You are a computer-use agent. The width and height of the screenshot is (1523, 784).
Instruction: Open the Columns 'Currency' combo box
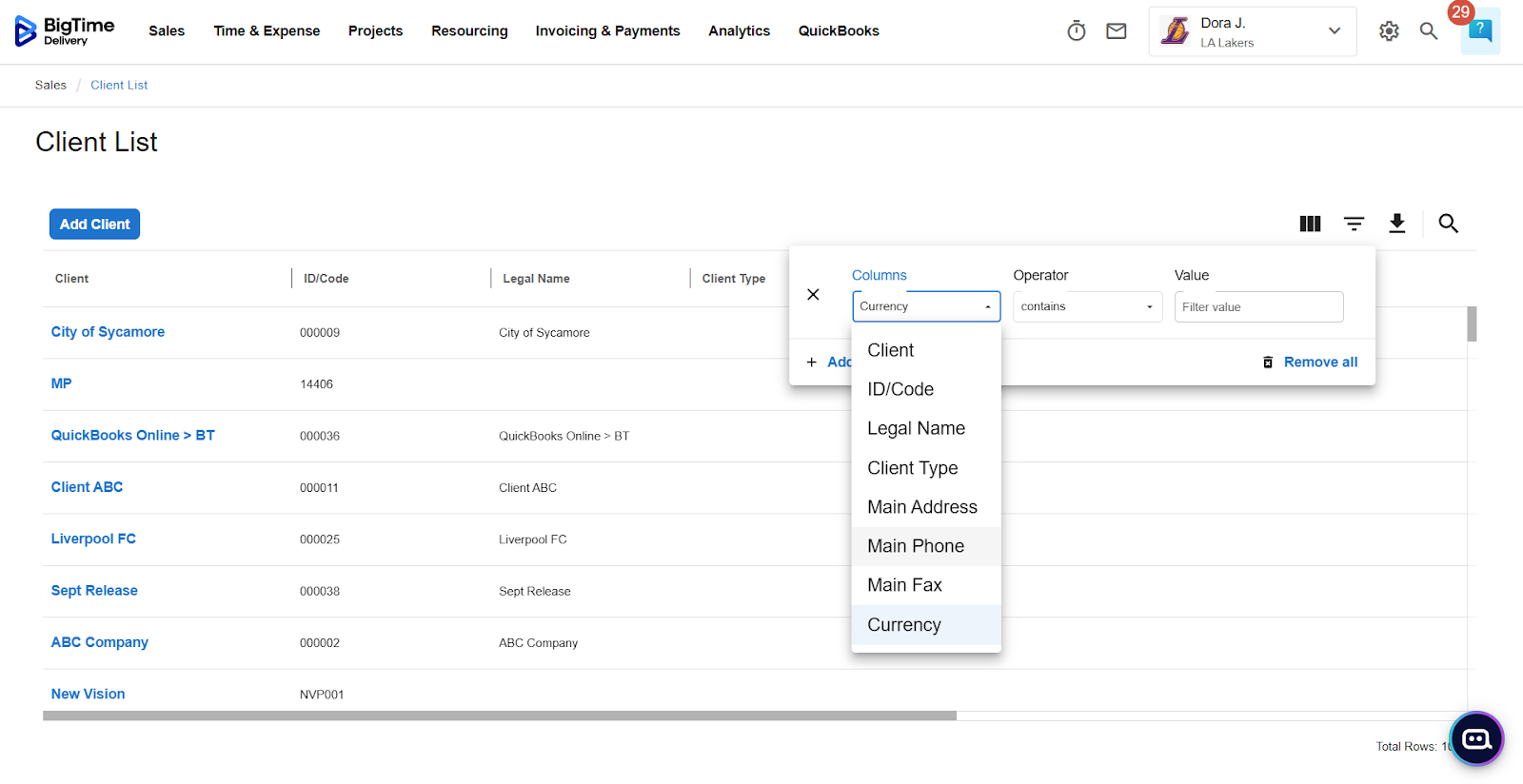pos(925,306)
